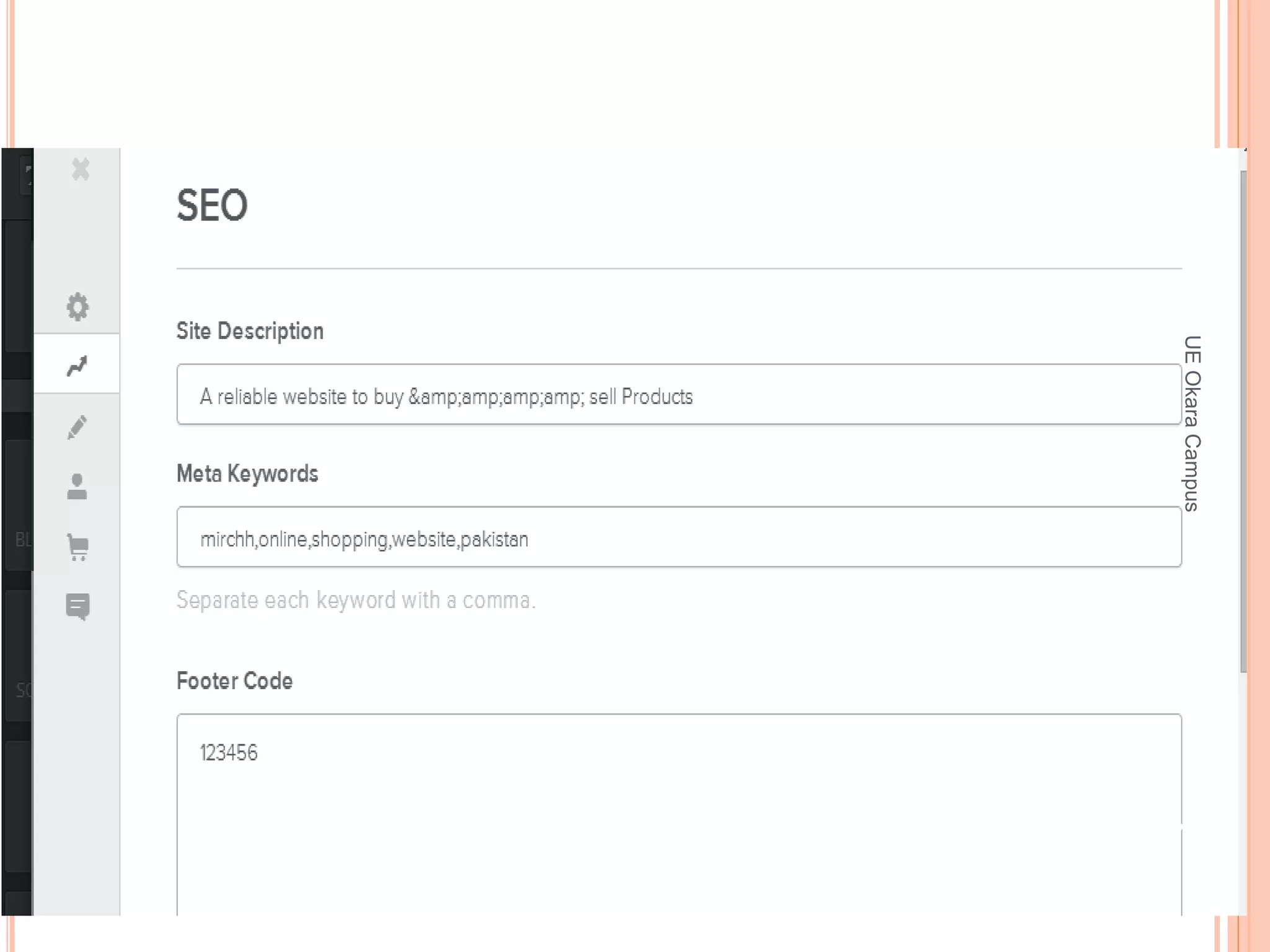Open the Members person icon section
The image size is (1270, 952).
(x=78, y=487)
